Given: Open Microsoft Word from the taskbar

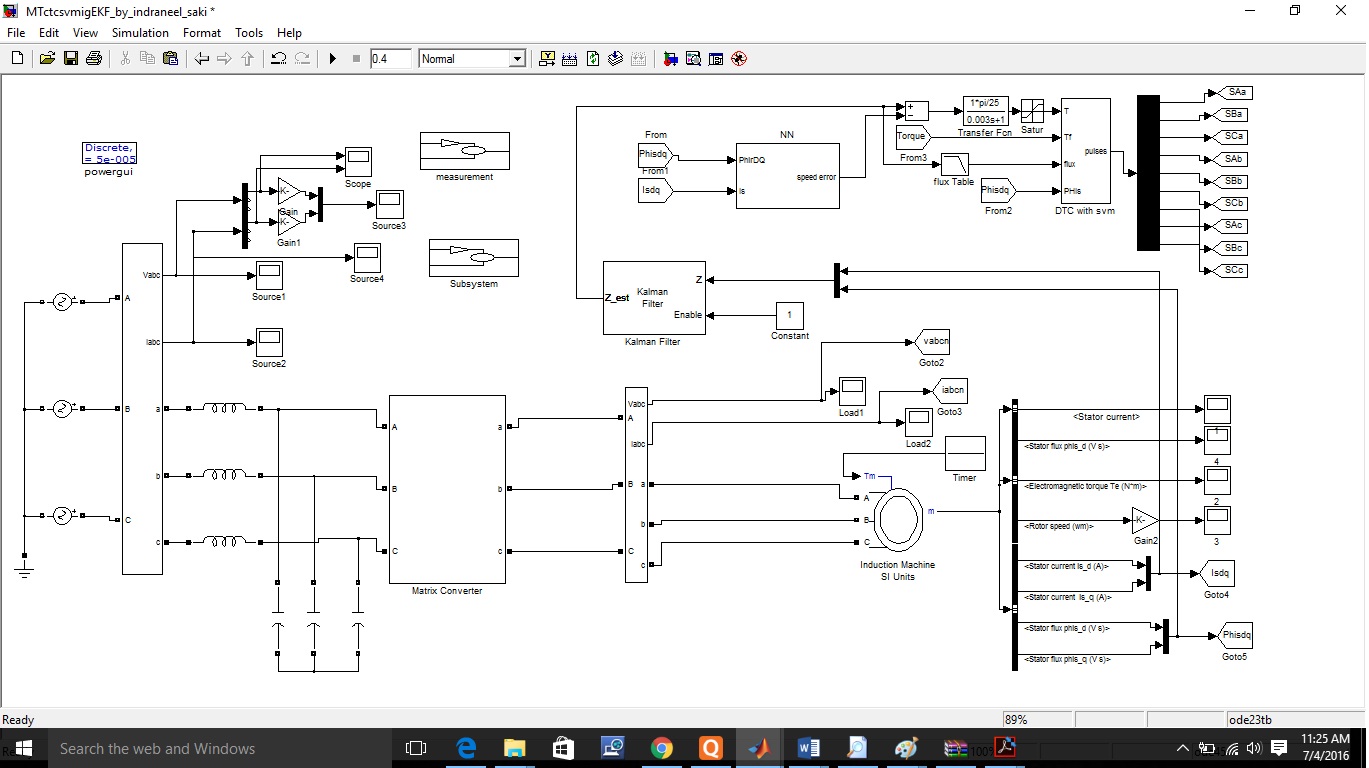Looking at the screenshot, I should coord(808,748).
